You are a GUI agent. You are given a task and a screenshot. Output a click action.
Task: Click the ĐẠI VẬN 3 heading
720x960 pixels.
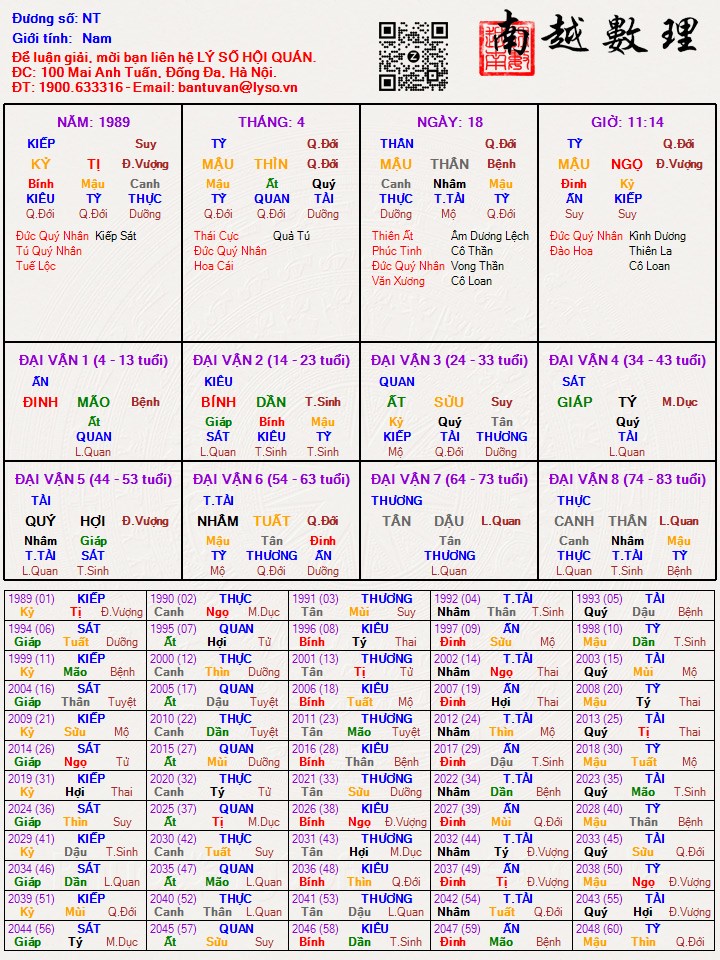[449, 360]
